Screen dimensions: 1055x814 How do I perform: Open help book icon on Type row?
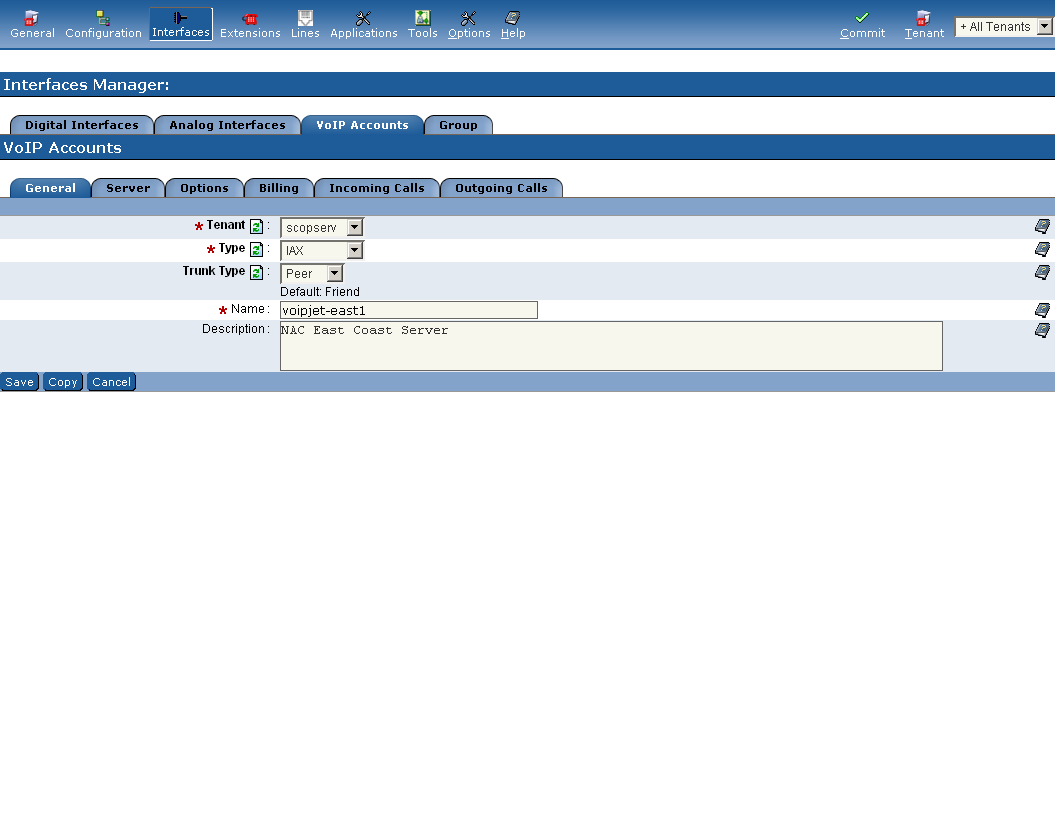pos(1042,250)
